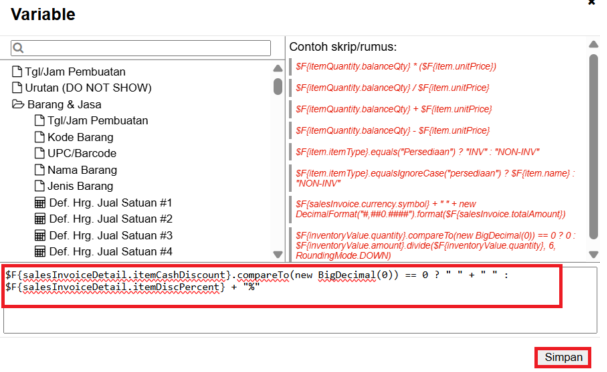Click the inventoryValue RoundingMode.DOWN example
Screen dimensions: 607x372
(x=435, y=245)
